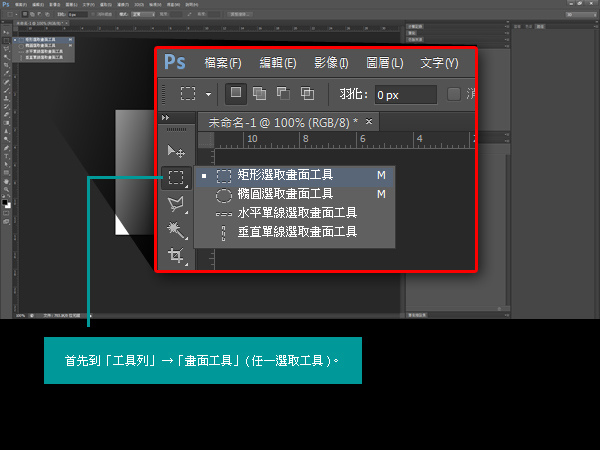The height and width of the screenshot is (450, 600).
Task: Choose 橢圓選取畫面工具 in the enlarged flyout
Action: coord(295,194)
